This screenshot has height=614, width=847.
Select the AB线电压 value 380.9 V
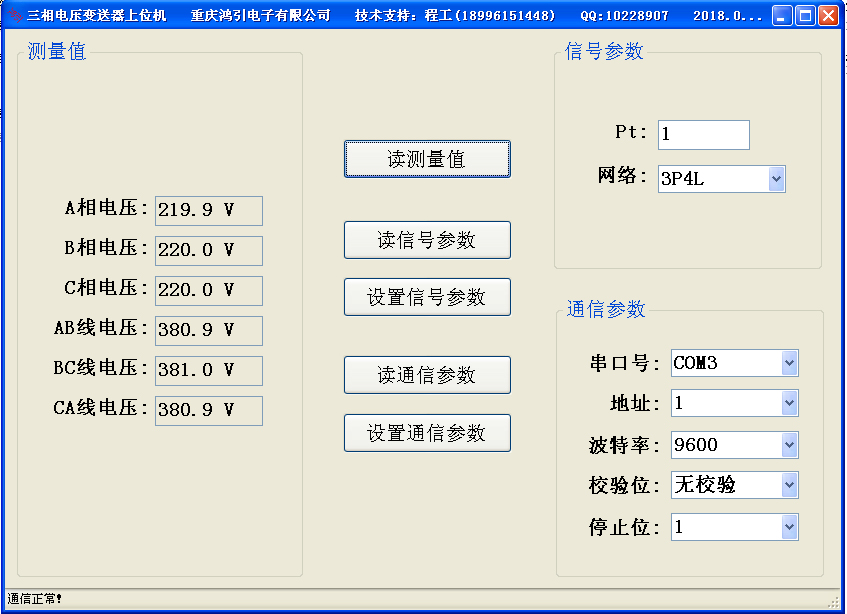tap(209, 330)
